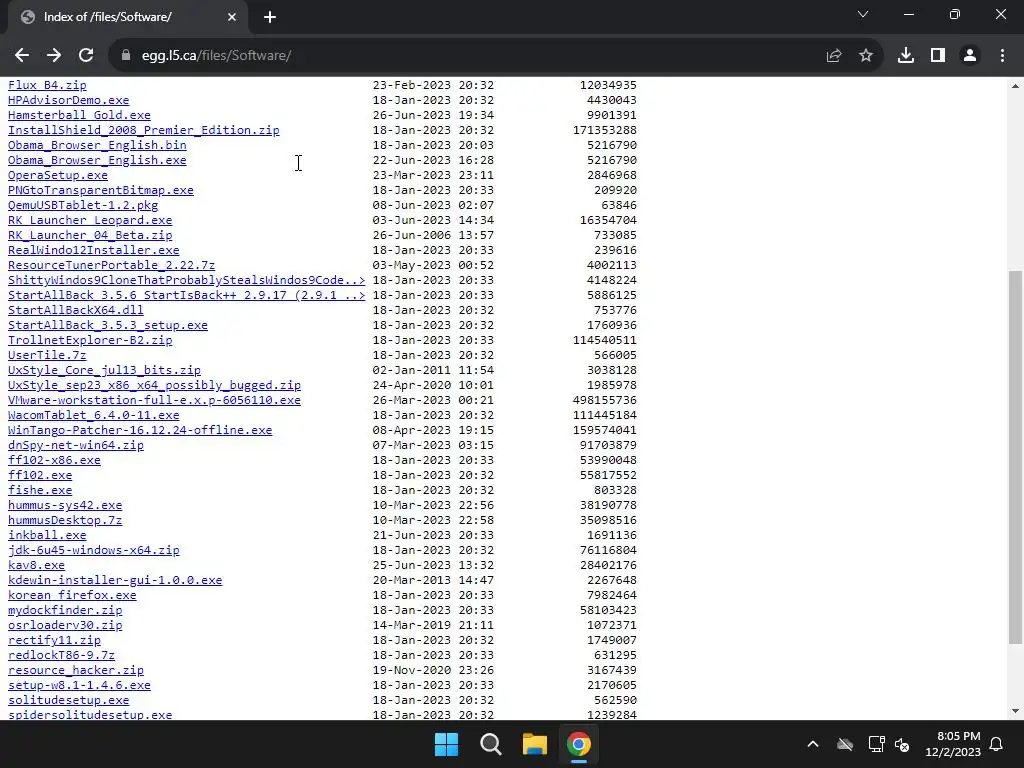
Task: Download InstallShield_2008_Premier_Edition.zip
Action: [x=144, y=130]
